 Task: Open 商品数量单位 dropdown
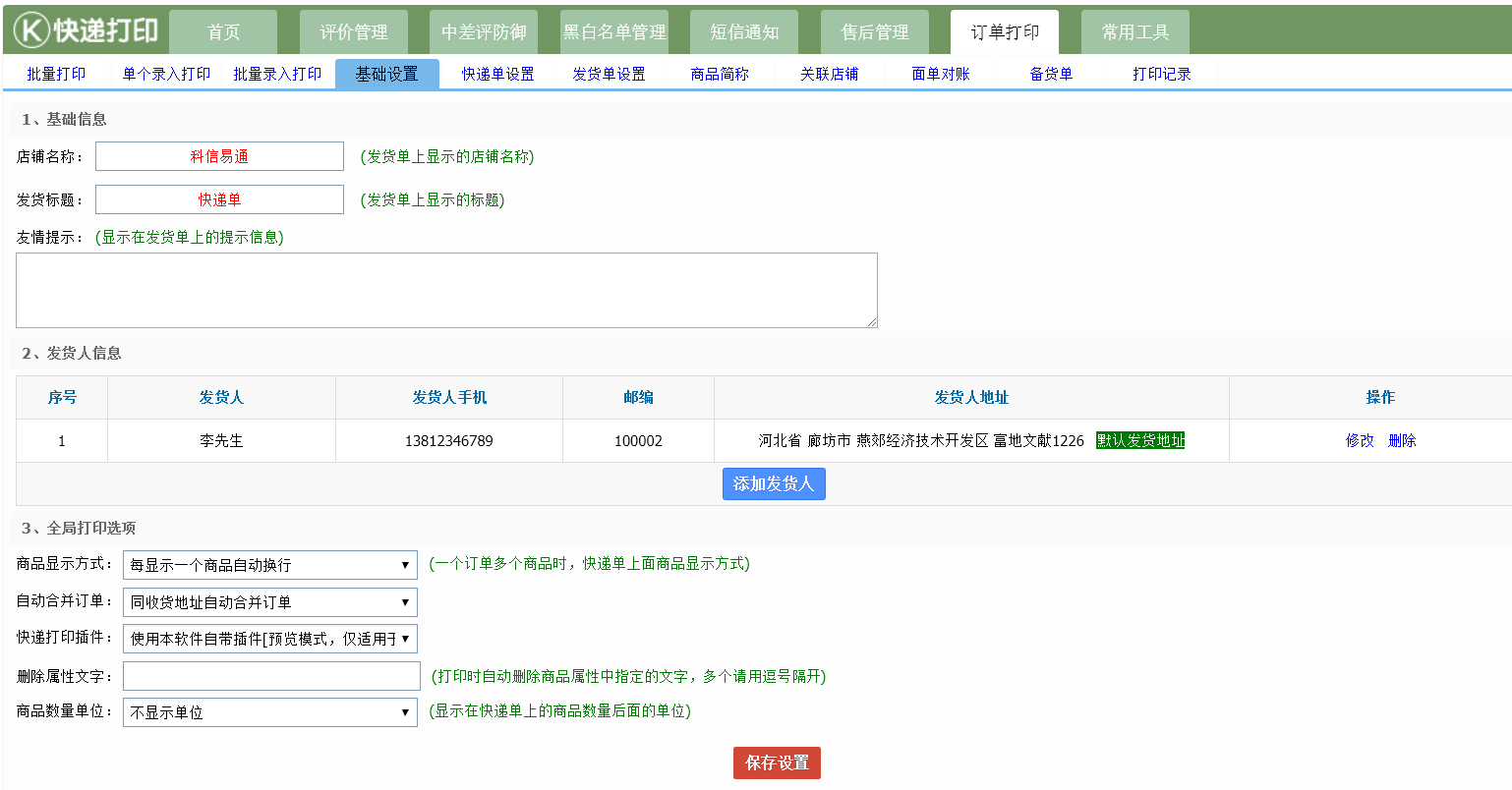[x=270, y=712]
